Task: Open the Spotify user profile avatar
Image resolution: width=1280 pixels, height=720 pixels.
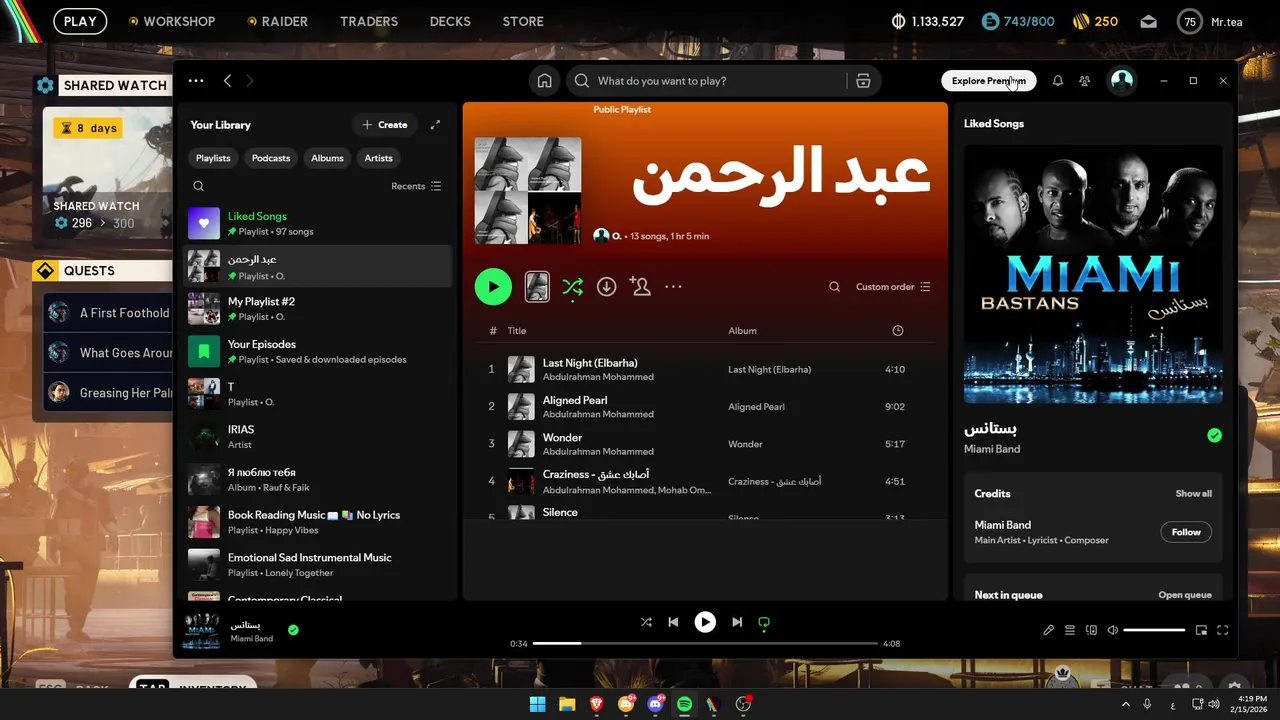Action: coord(1122,81)
